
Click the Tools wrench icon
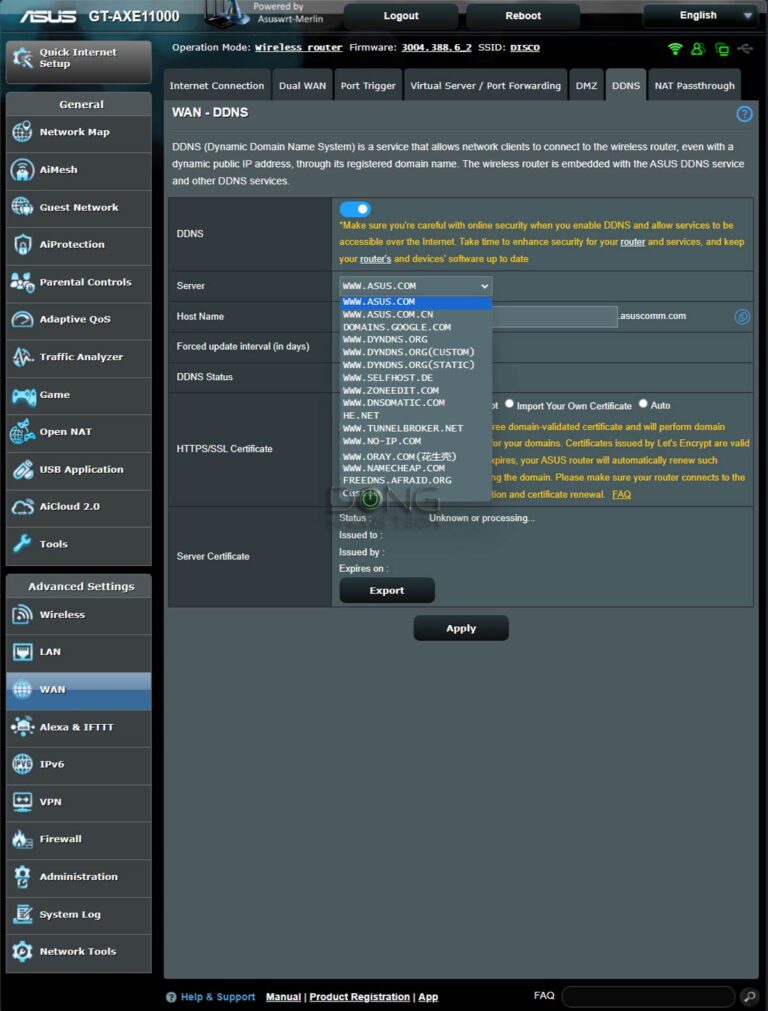tap(22, 544)
